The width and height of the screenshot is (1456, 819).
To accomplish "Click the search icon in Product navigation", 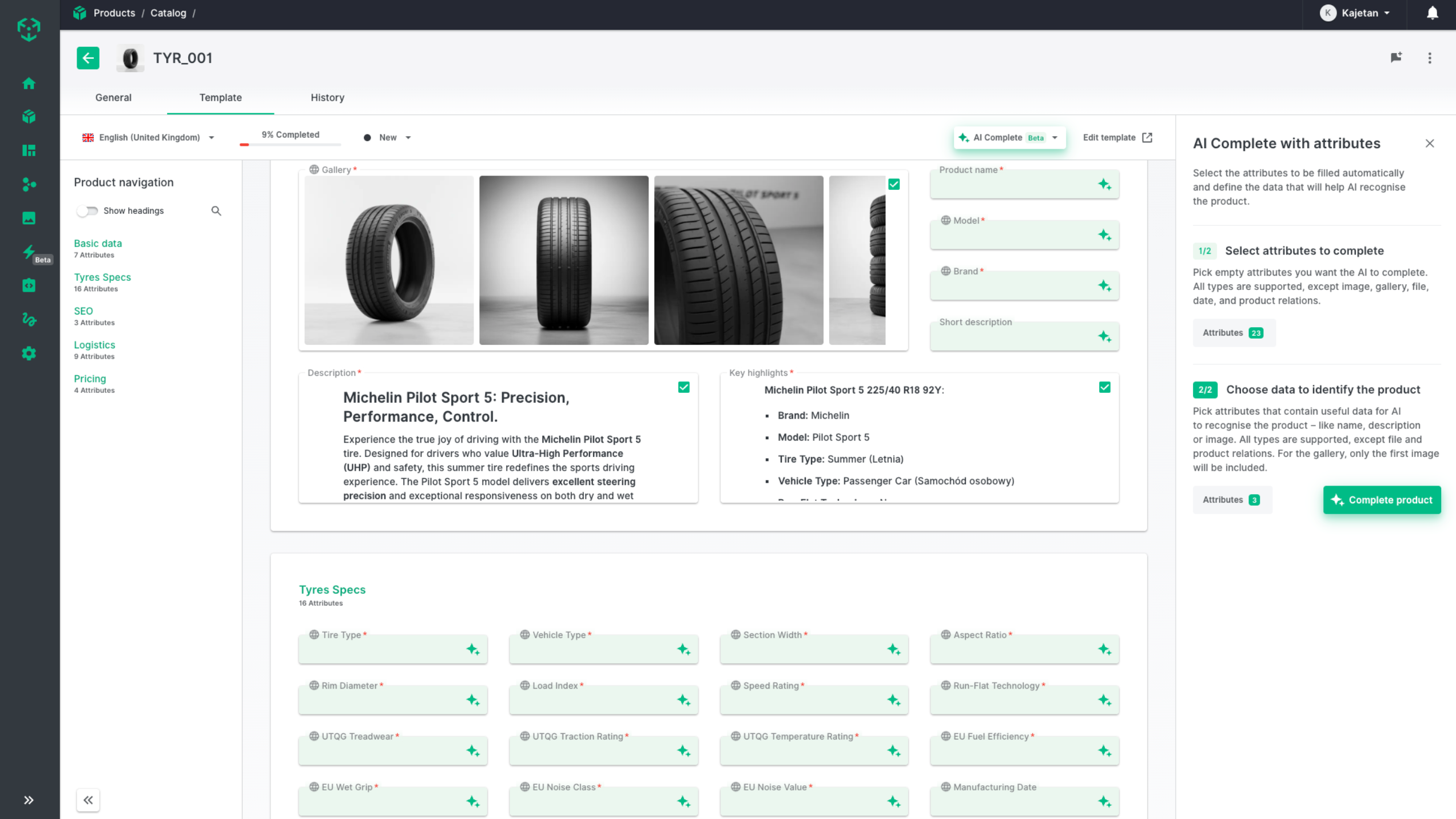I will coord(216,211).
